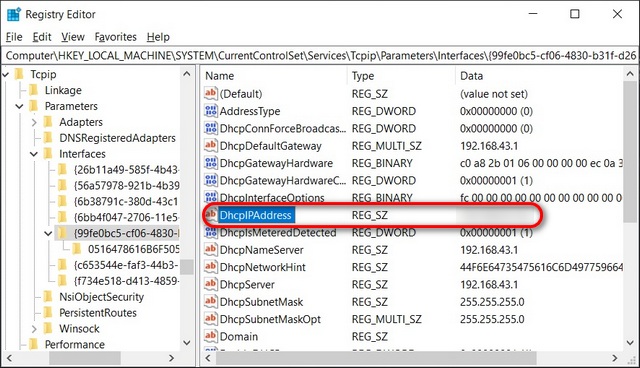Sort values by the Type column header

(363, 76)
